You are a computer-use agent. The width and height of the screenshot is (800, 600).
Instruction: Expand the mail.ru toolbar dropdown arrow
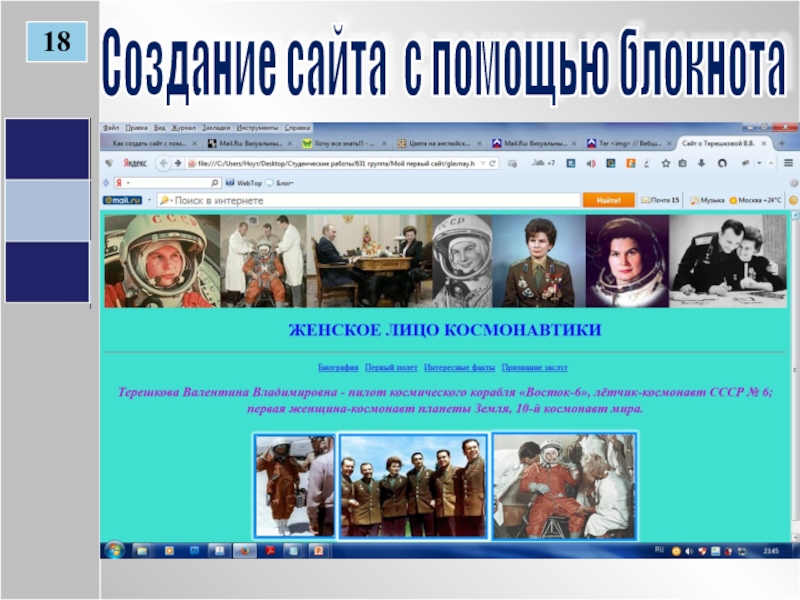tap(149, 201)
